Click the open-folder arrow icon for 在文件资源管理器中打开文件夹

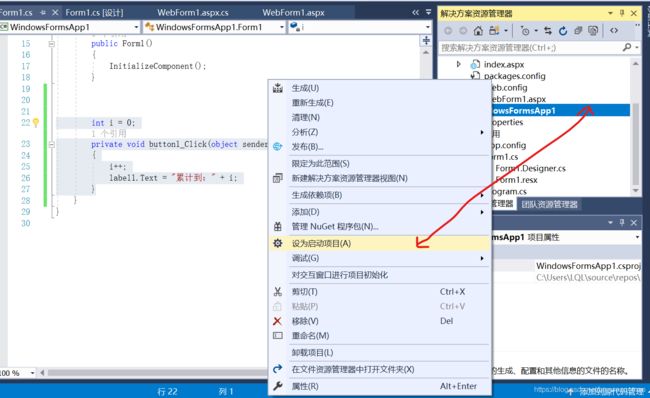pos(277,369)
